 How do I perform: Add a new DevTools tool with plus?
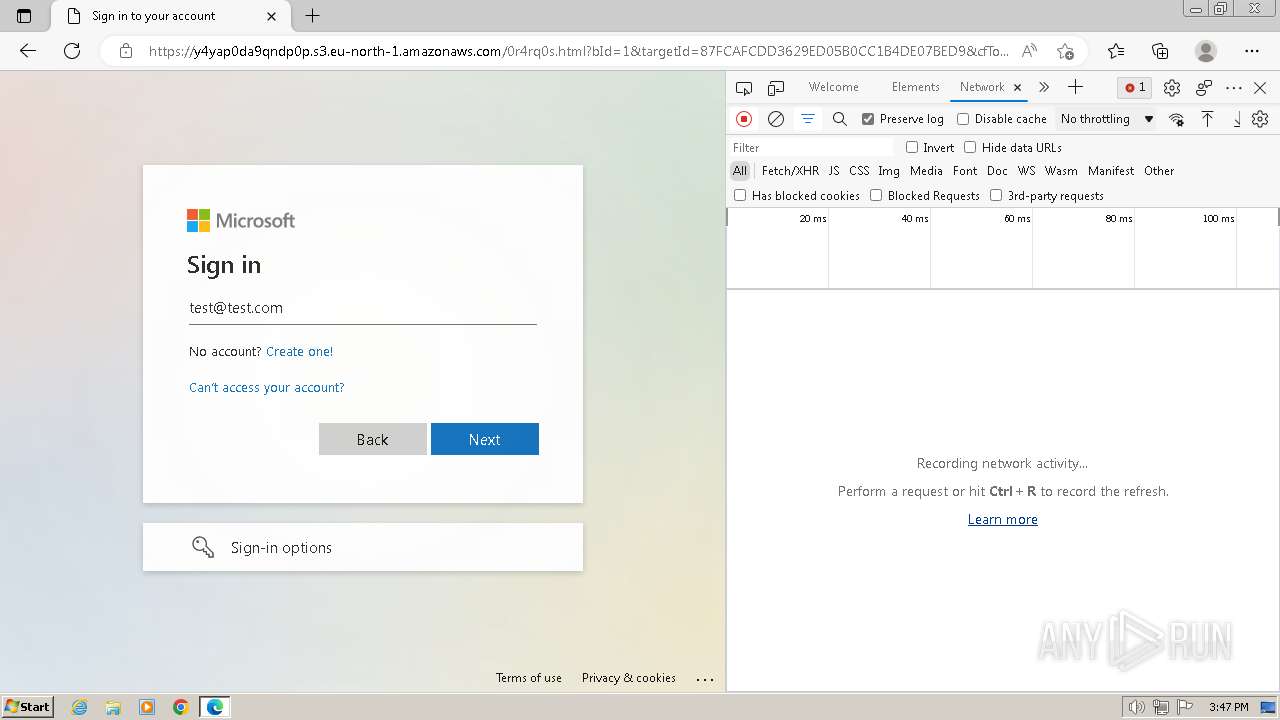(x=1075, y=87)
